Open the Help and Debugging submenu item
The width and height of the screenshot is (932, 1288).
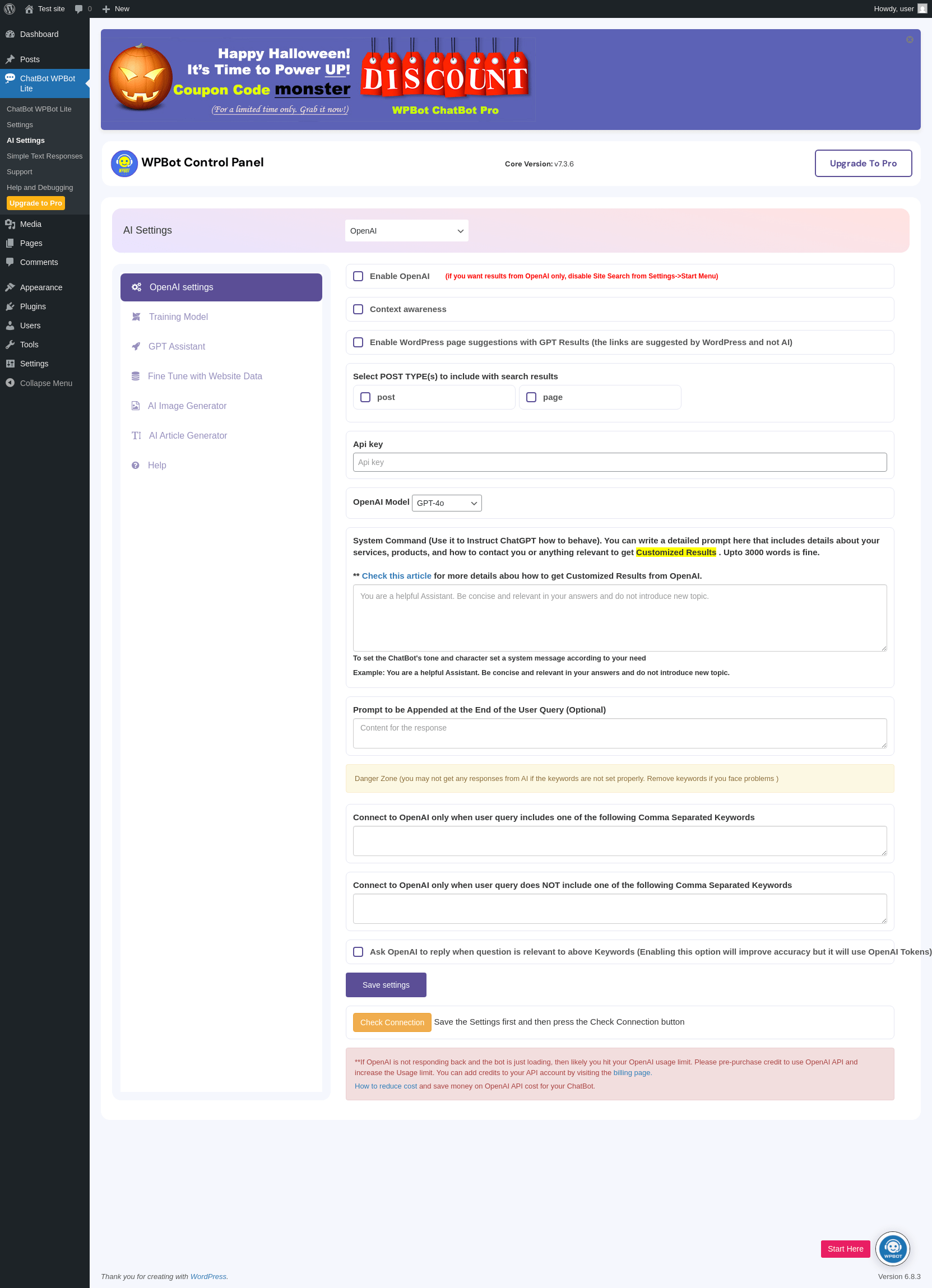pos(40,188)
